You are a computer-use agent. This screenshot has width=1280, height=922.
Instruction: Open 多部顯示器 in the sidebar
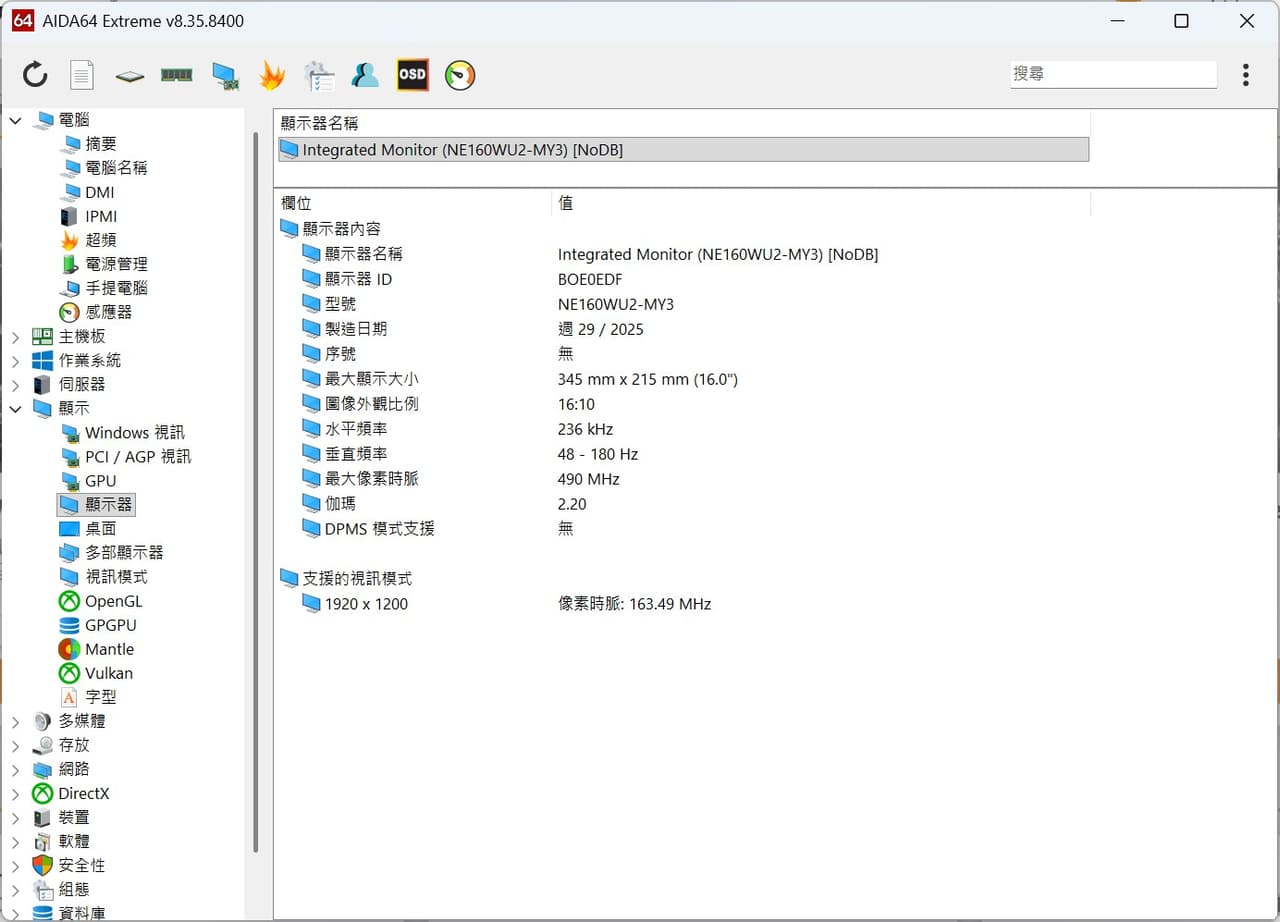pos(124,553)
